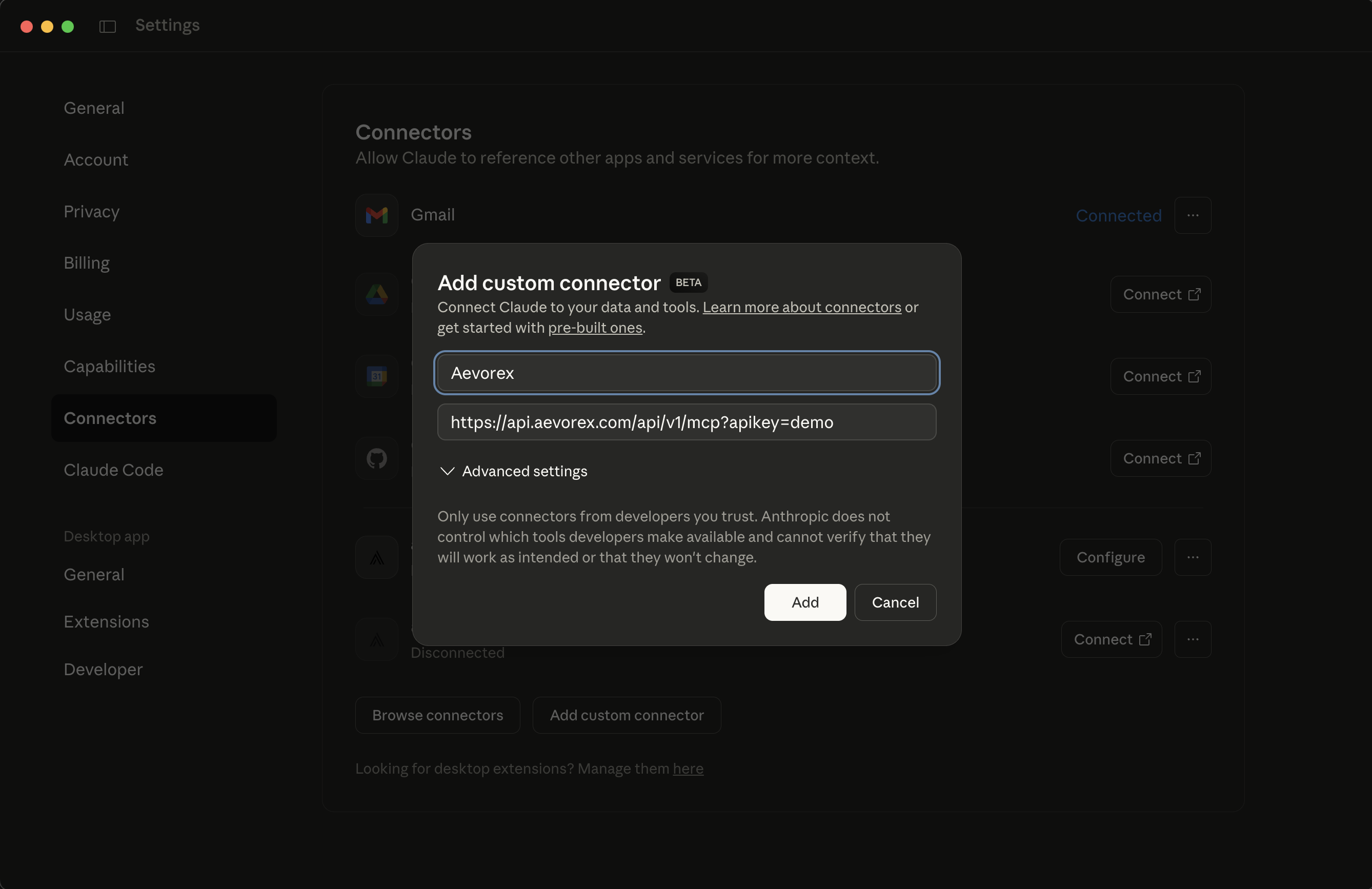Open the ellipsis menu next to Gmail's Connected status

1193,216
